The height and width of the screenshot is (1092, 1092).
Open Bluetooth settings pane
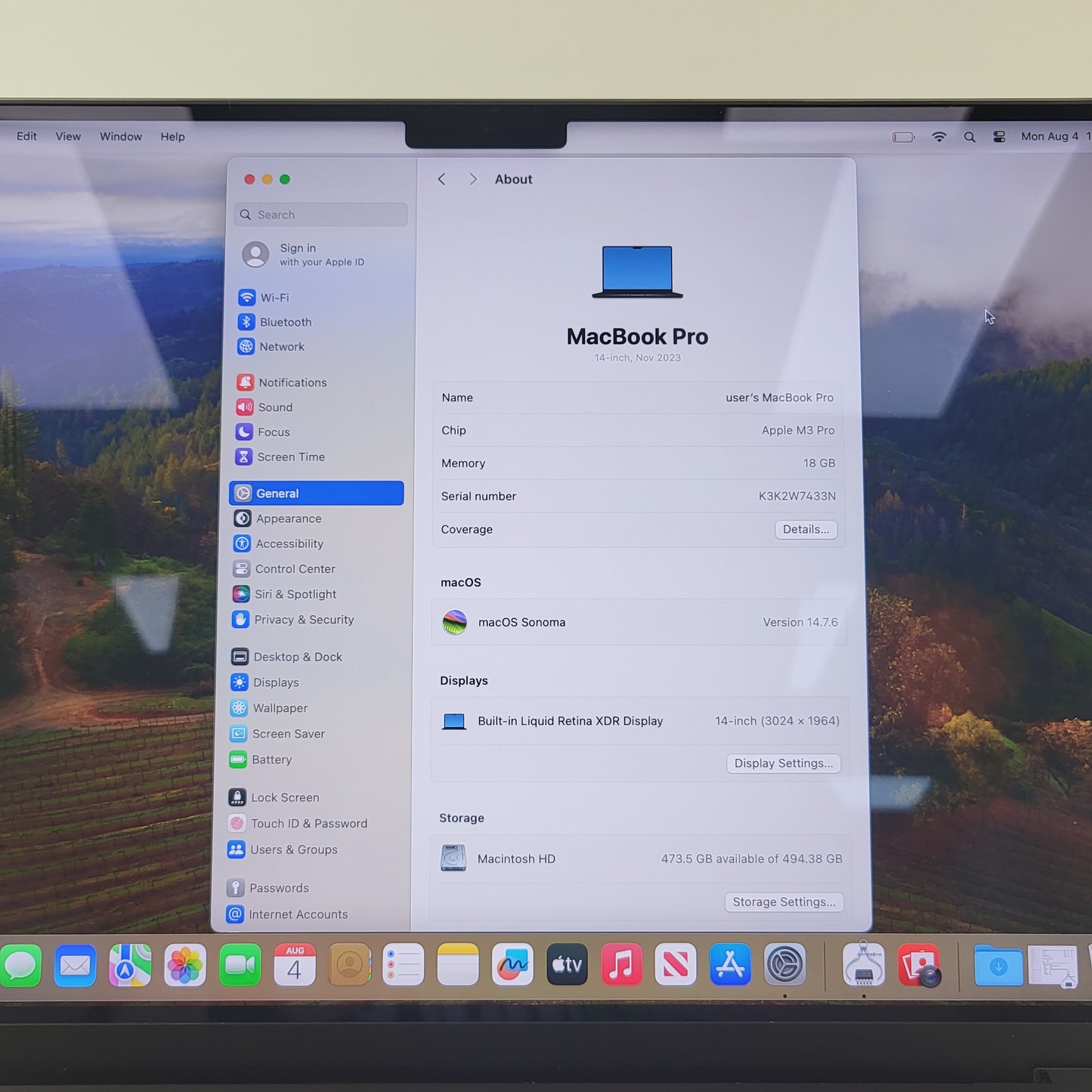tap(275, 322)
